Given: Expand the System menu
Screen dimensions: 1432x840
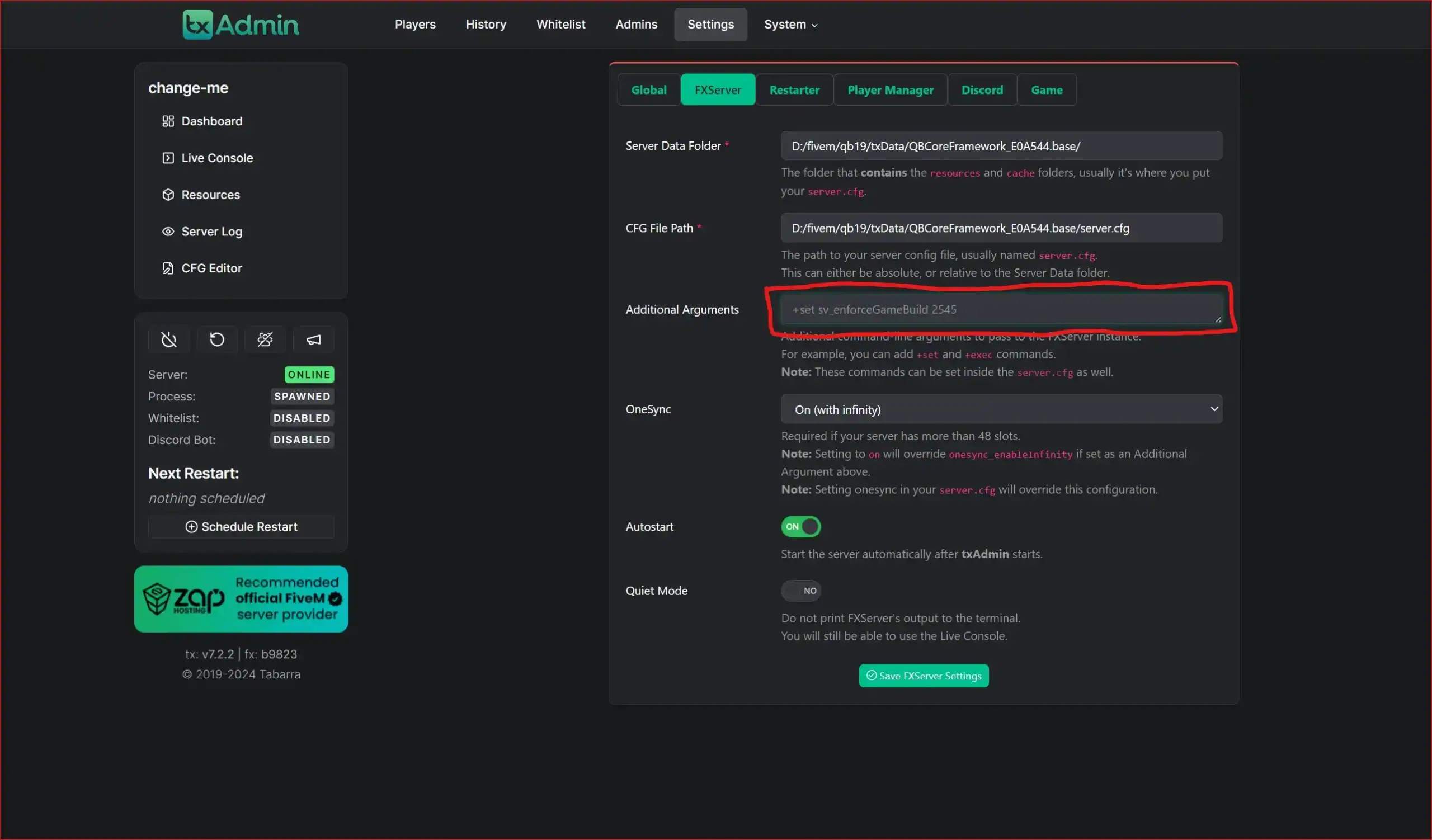Looking at the screenshot, I should point(790,25).
